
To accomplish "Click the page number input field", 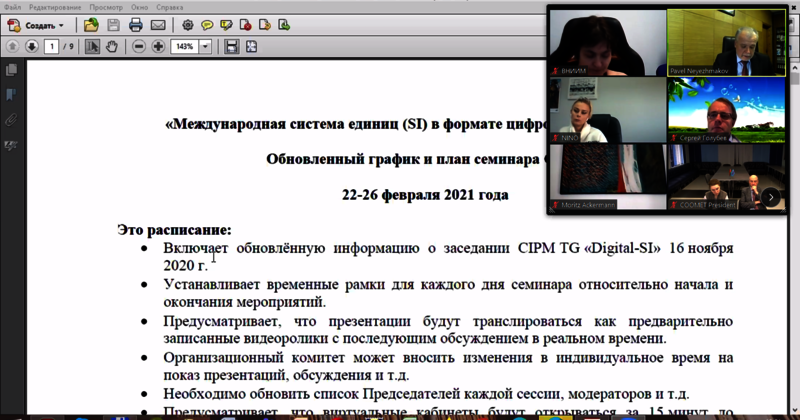I will tap(51, 46).
